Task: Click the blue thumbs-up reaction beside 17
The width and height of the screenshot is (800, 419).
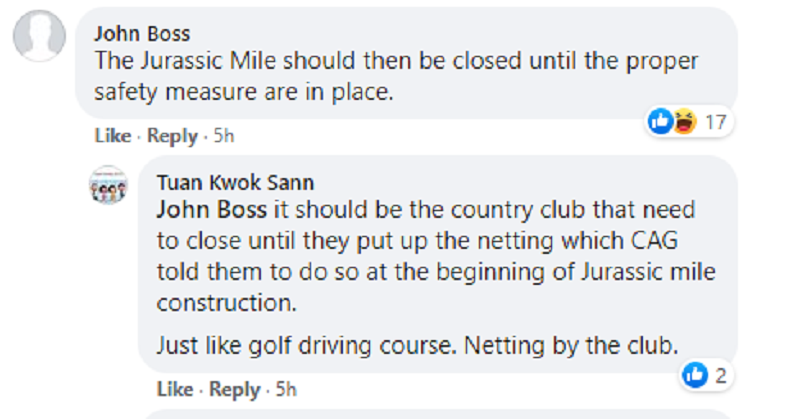Action: 662,122
